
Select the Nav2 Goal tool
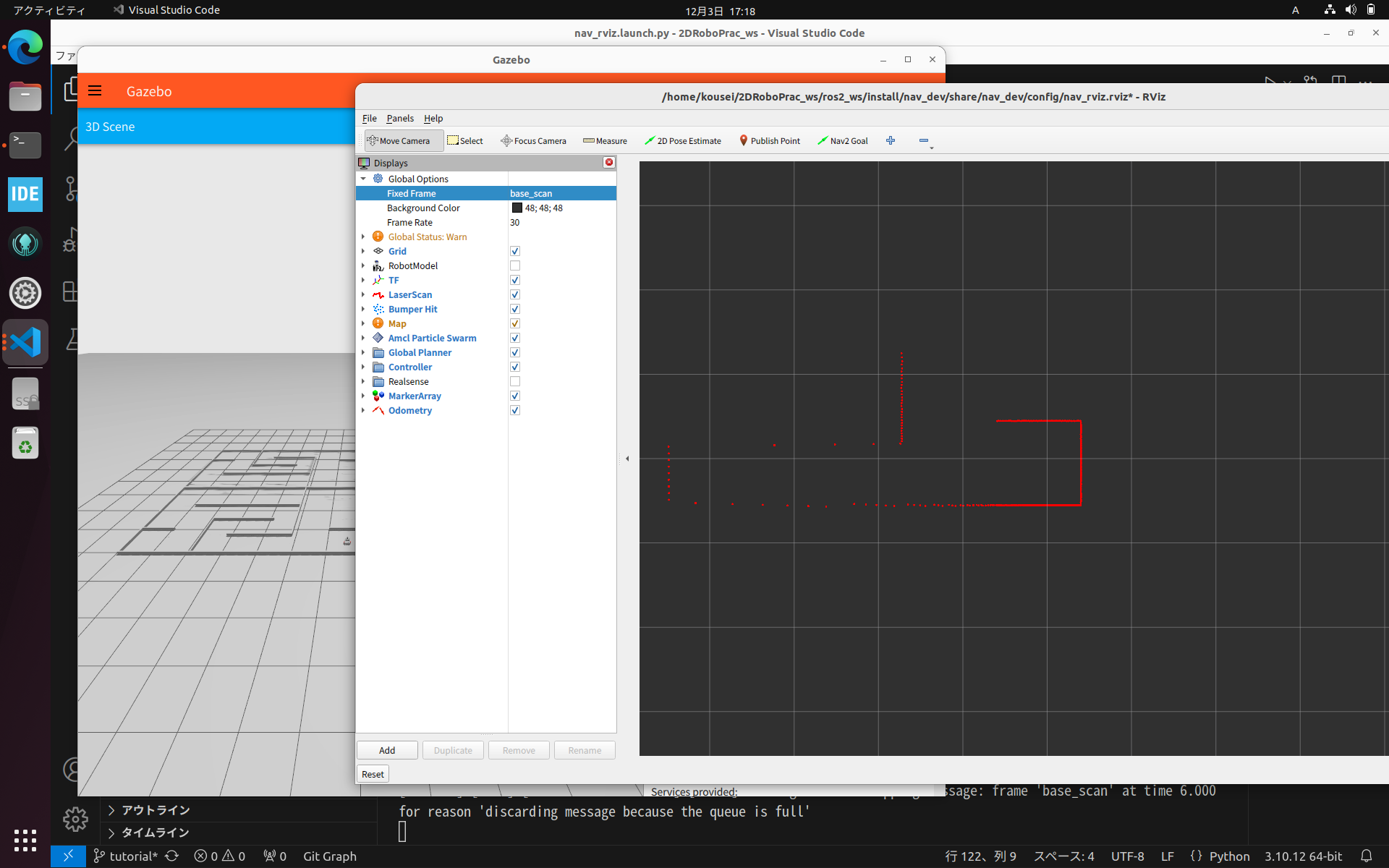[x=843, y=140]
